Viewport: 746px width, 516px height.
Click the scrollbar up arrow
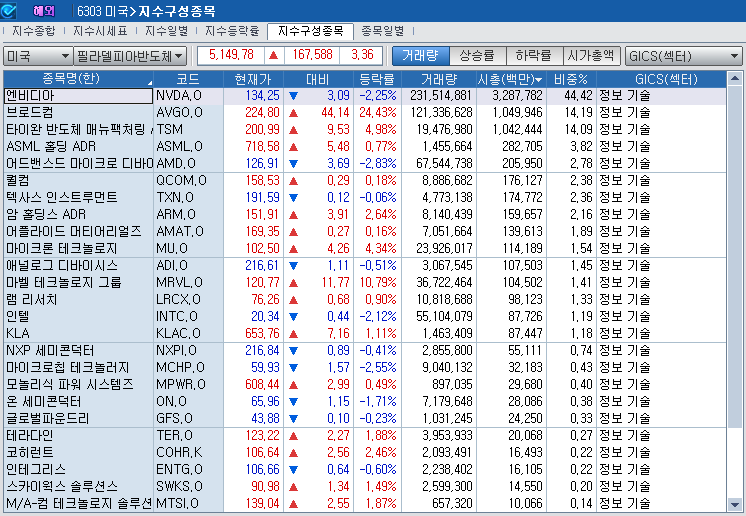(735, 78)
